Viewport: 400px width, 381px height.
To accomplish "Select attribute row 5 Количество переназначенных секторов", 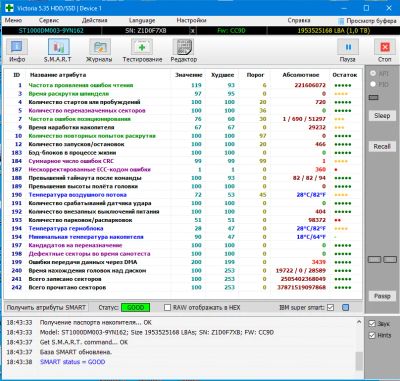I will (x=183, y=111).
